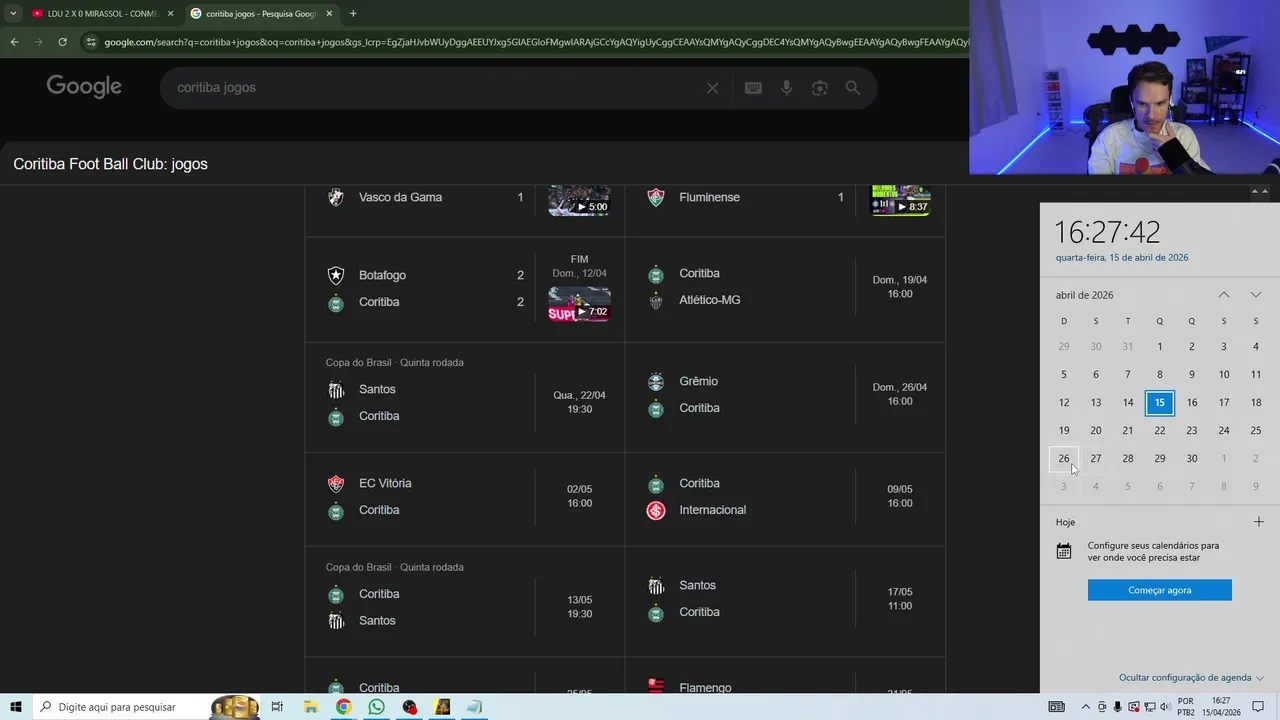Play the Vasco da Gama 5:00 highlight video

coord(579,201)
